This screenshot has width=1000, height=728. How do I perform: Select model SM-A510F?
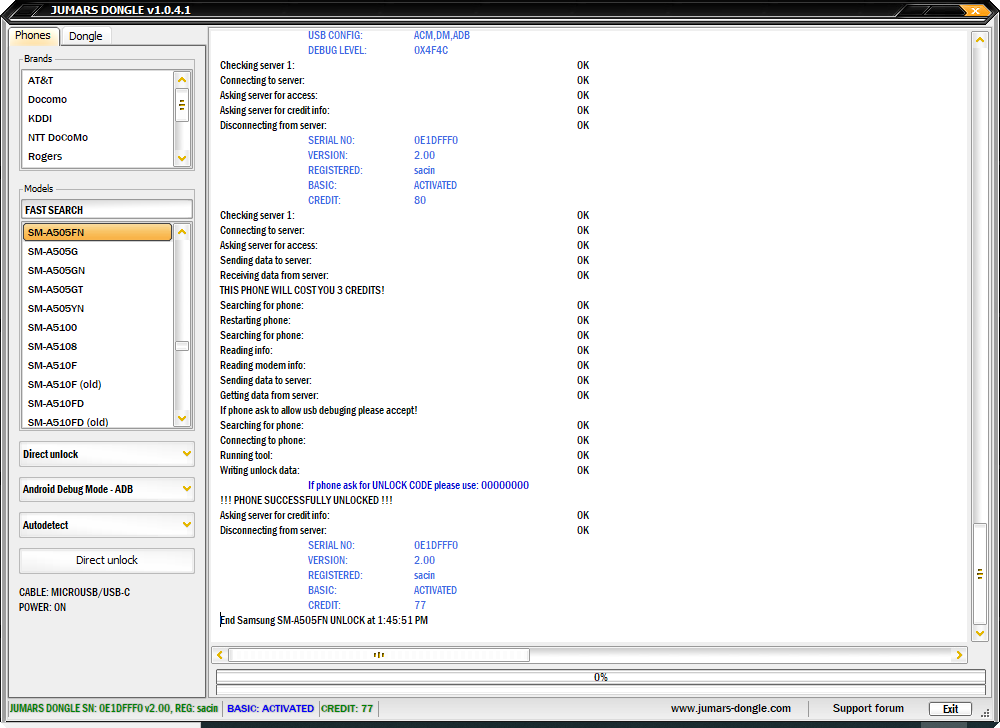97,366
